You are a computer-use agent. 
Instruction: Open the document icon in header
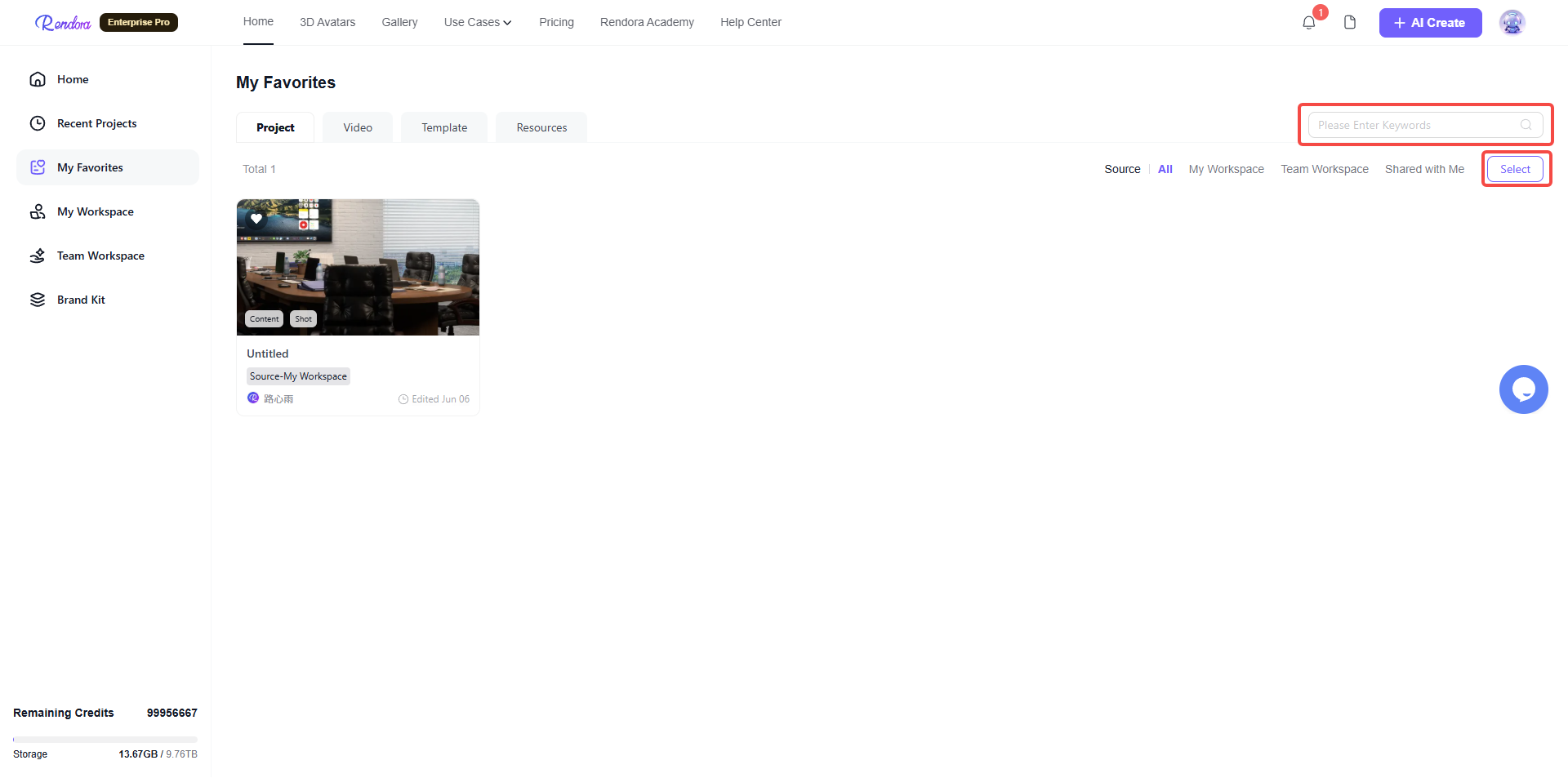point(1350,23)
